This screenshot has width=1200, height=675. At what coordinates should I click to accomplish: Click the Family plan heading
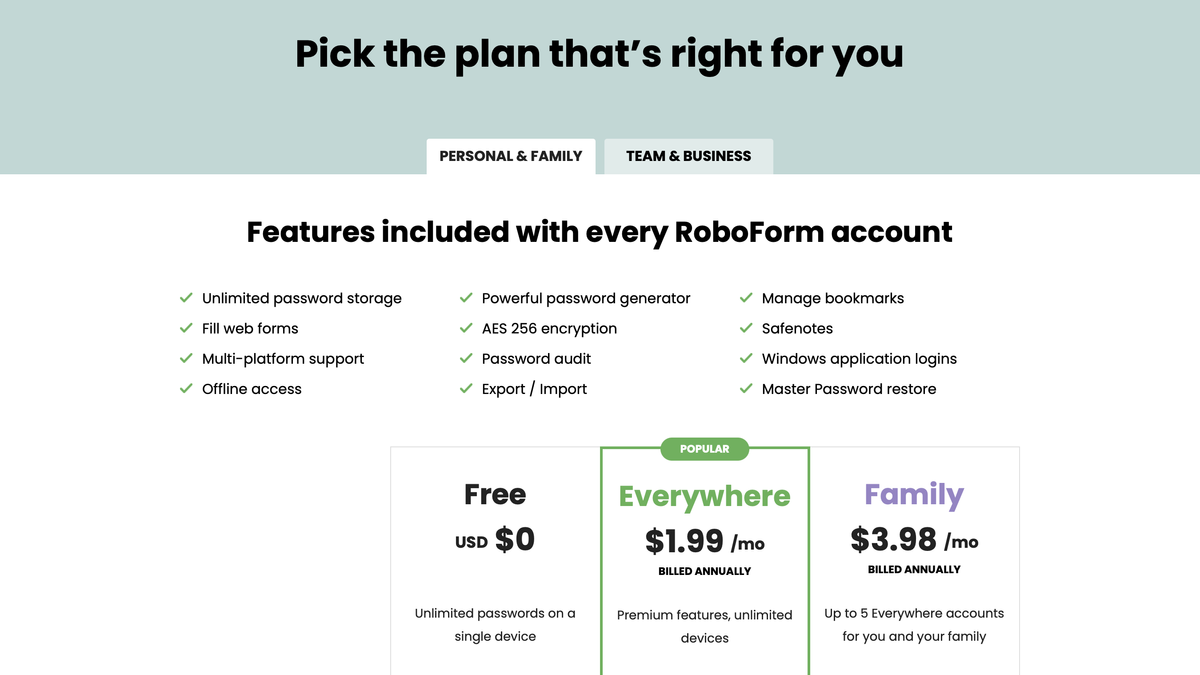tap(913, 494)
